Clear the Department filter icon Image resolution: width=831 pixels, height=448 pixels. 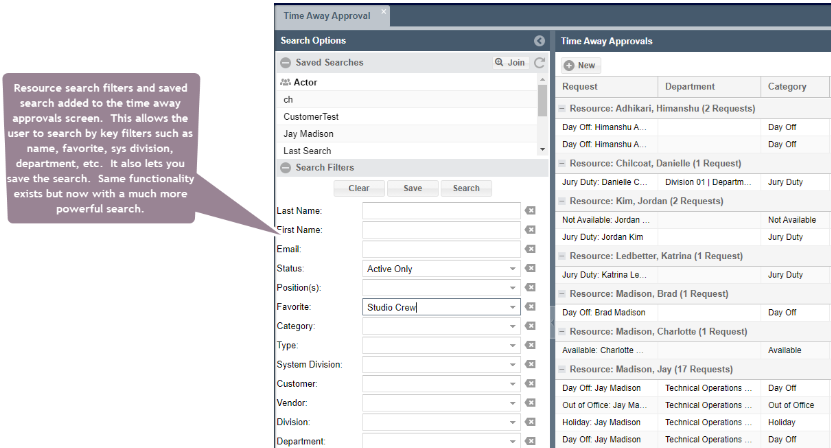tap(530, 441)
